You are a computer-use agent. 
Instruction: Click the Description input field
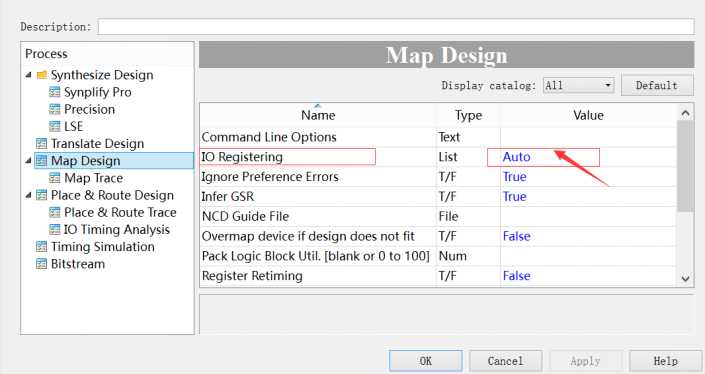click(x=396, y=27)
